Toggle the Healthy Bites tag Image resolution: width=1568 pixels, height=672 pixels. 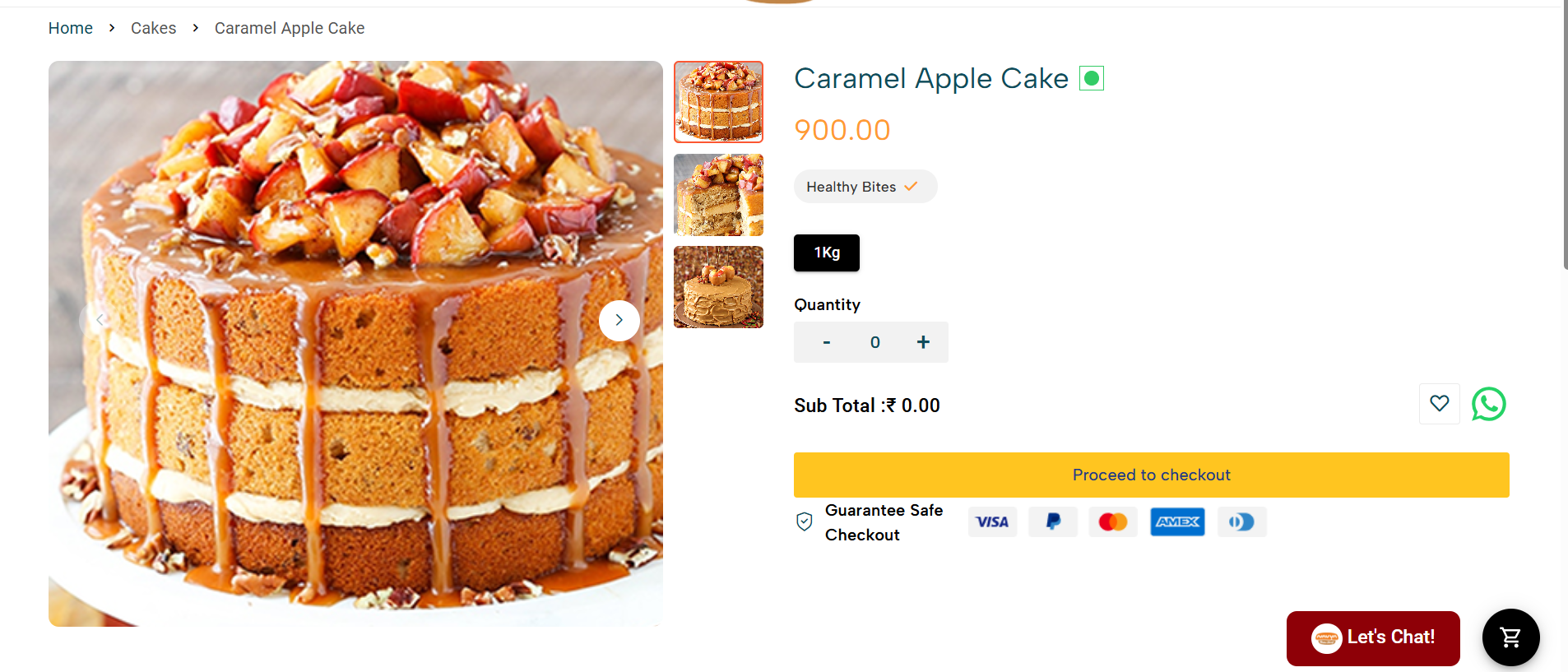865,187
